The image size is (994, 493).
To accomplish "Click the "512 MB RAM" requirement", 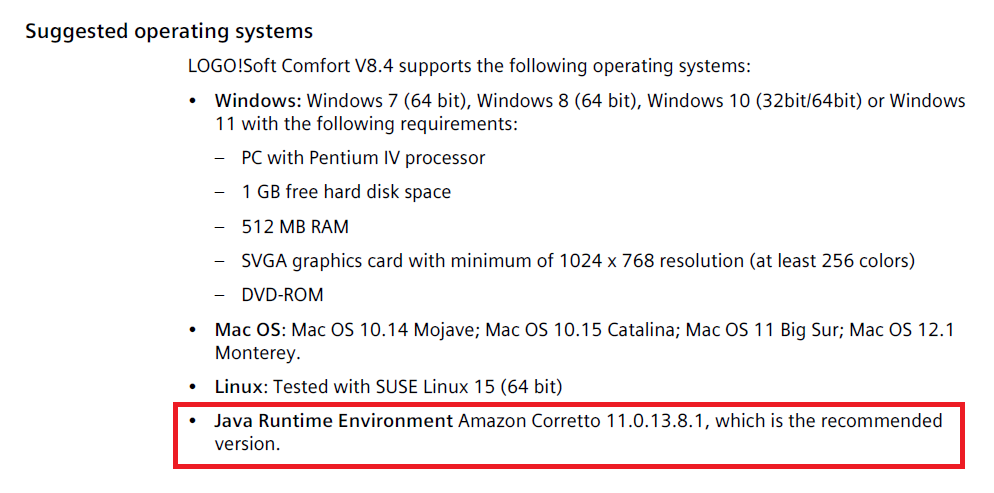I will coord(295,227).
